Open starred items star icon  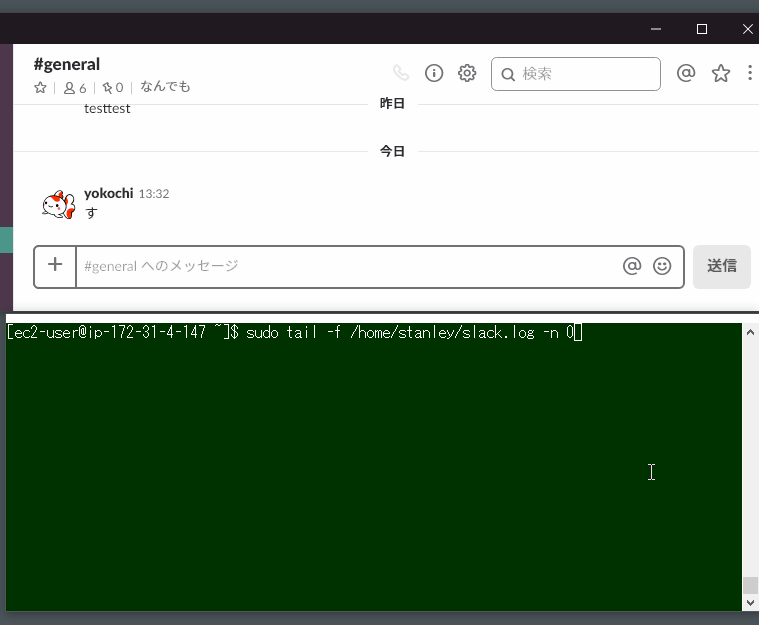coord(721,73)
